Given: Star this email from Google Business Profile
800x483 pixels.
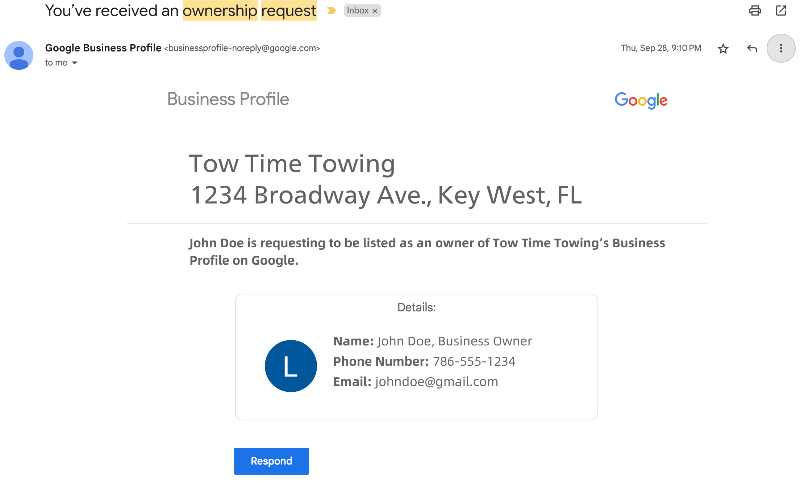Looking at the screenshot, I should [723, 48].
